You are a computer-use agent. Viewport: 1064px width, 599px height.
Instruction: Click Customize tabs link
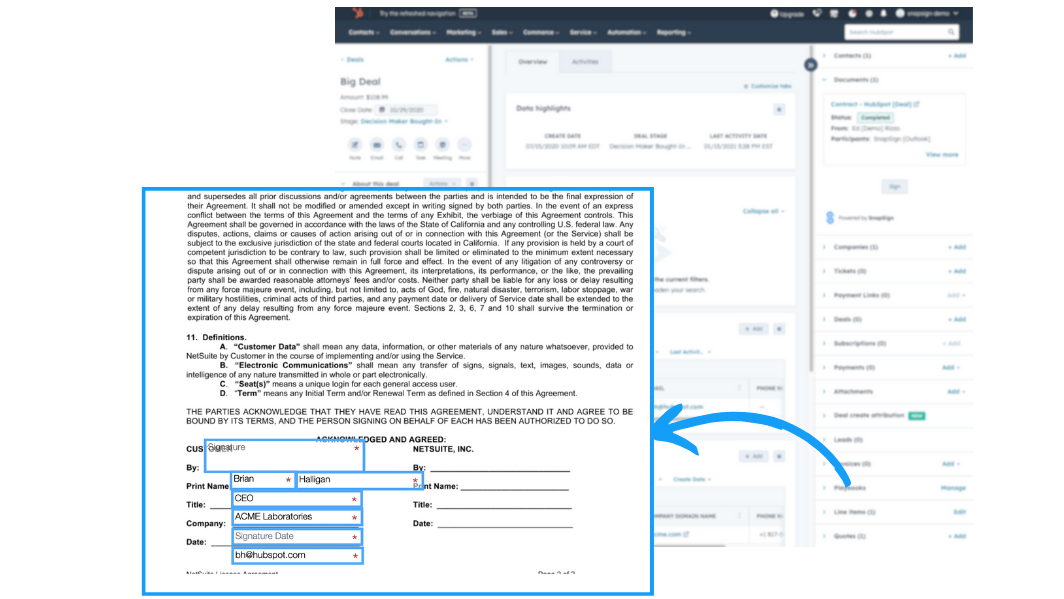point(767,86)
